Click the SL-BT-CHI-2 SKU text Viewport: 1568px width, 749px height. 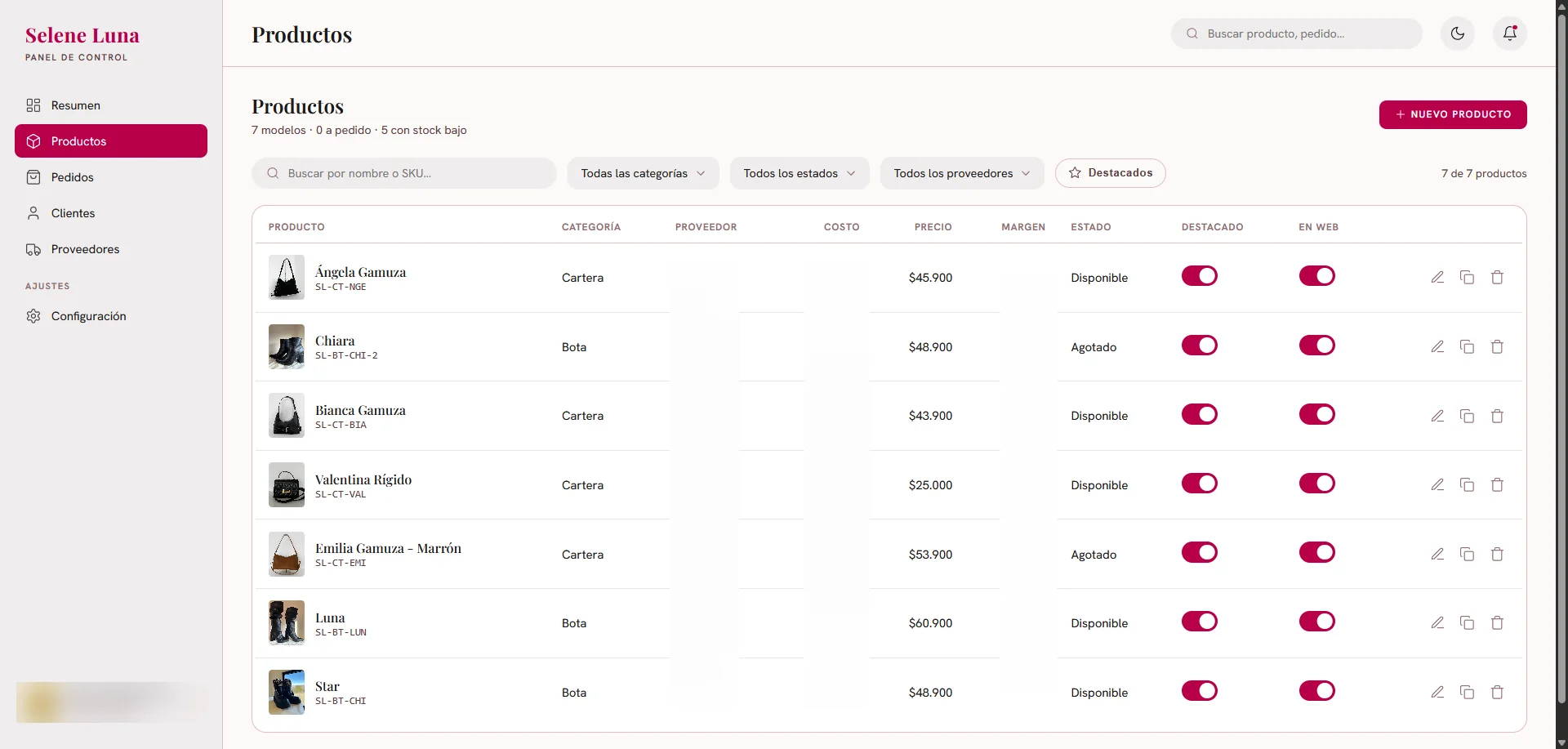(x=346, y=356)
